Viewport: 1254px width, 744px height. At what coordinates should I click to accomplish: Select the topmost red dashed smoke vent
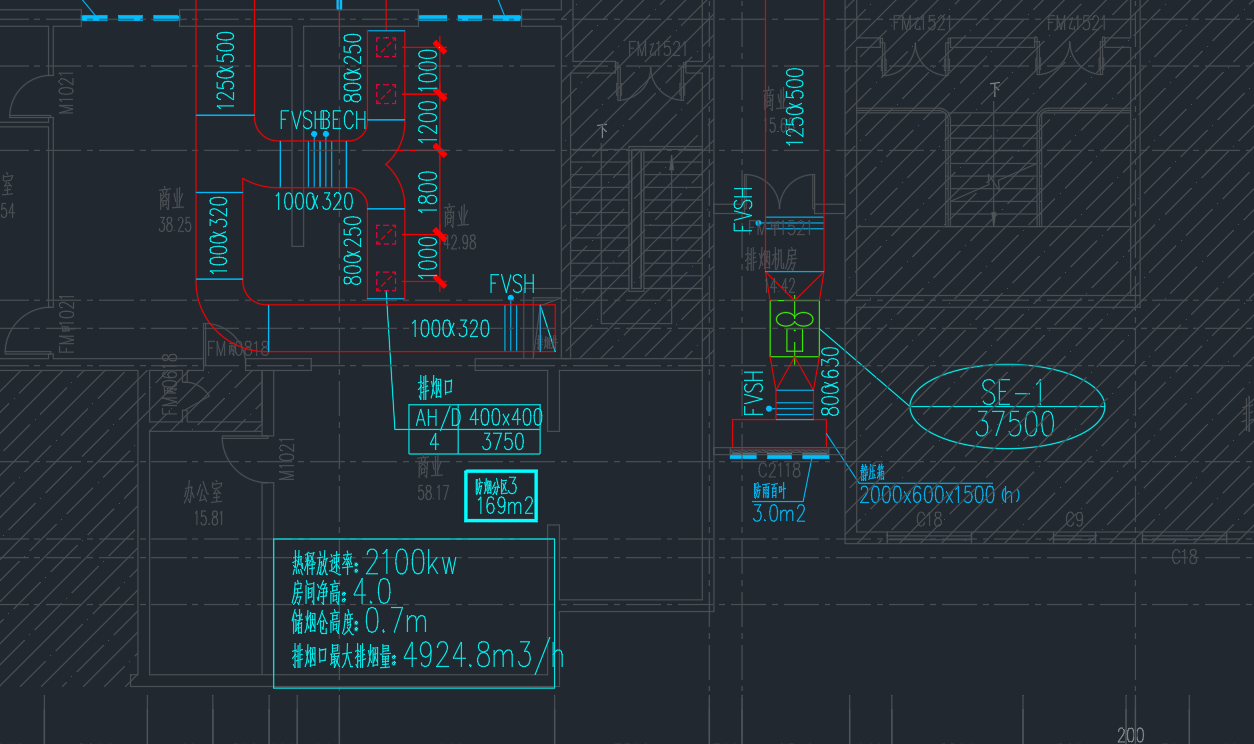pyautogui.click(x=385, y=46)
